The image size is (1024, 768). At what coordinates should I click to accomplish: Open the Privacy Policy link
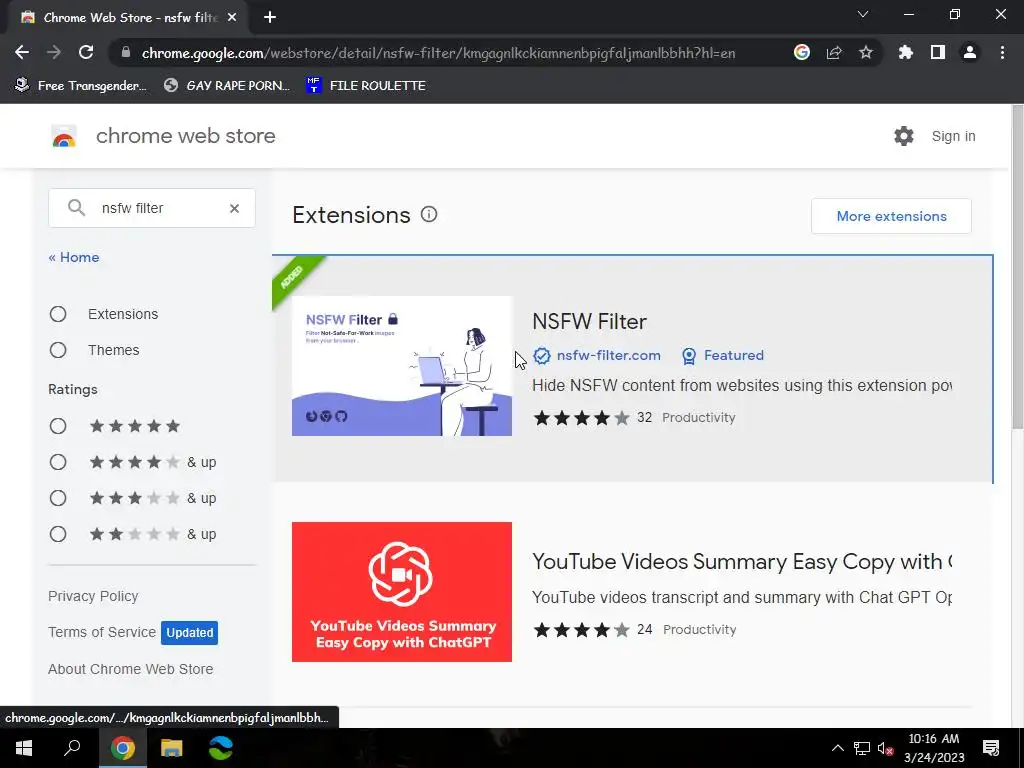[93, 596]
